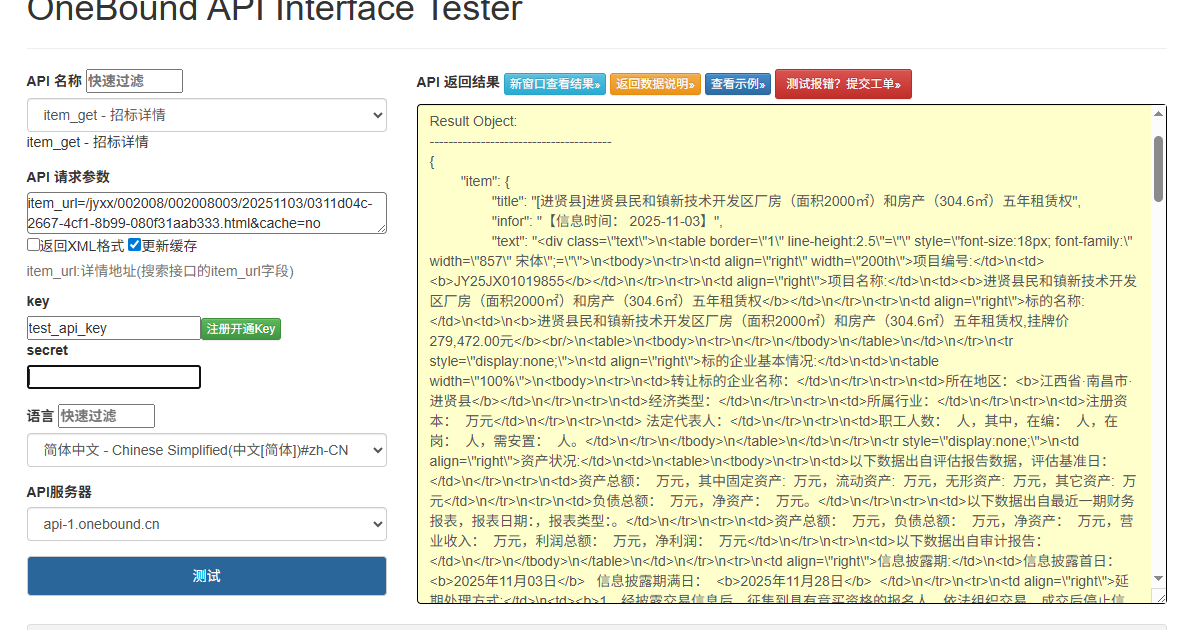Image resolution: width=1192 pixels, height=630 pixels.
Task: Click the API 请求参数 label
Action: pos(68,177)
